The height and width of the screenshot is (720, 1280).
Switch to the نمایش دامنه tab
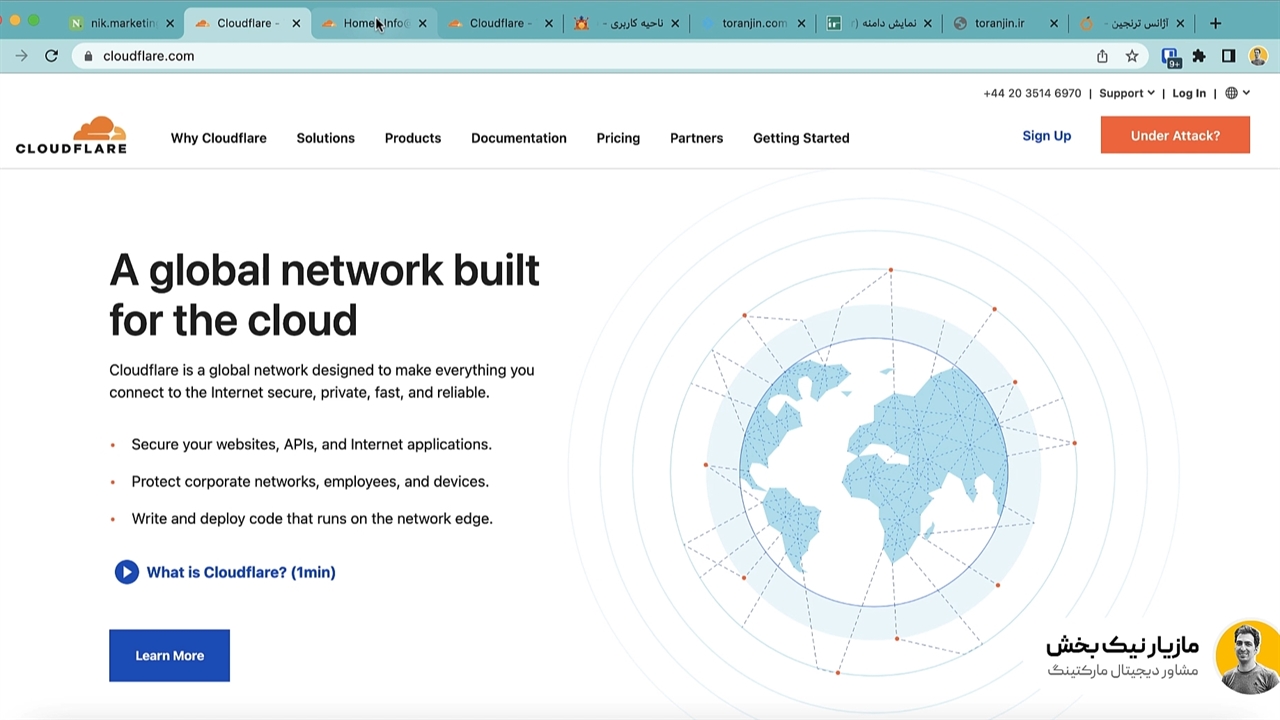pyautogui.click(x=879, y=23)
